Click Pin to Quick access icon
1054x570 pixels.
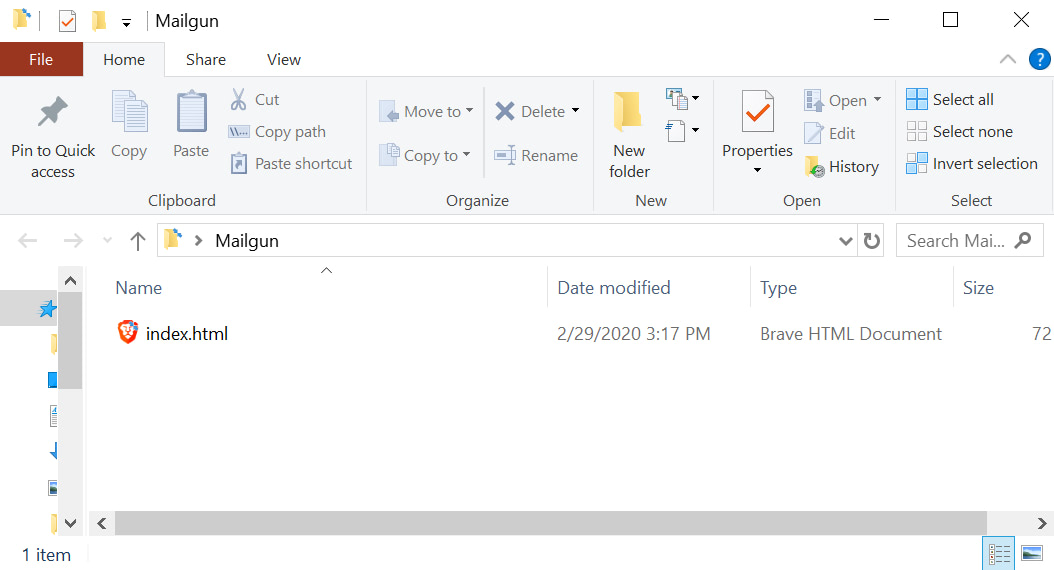tap(52, 112)
